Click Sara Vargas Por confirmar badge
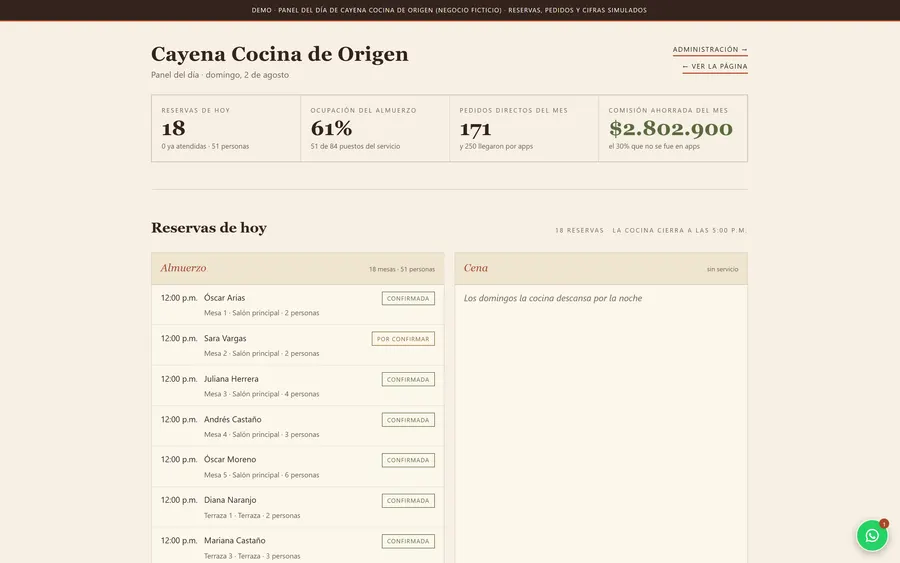 [403, 339]
